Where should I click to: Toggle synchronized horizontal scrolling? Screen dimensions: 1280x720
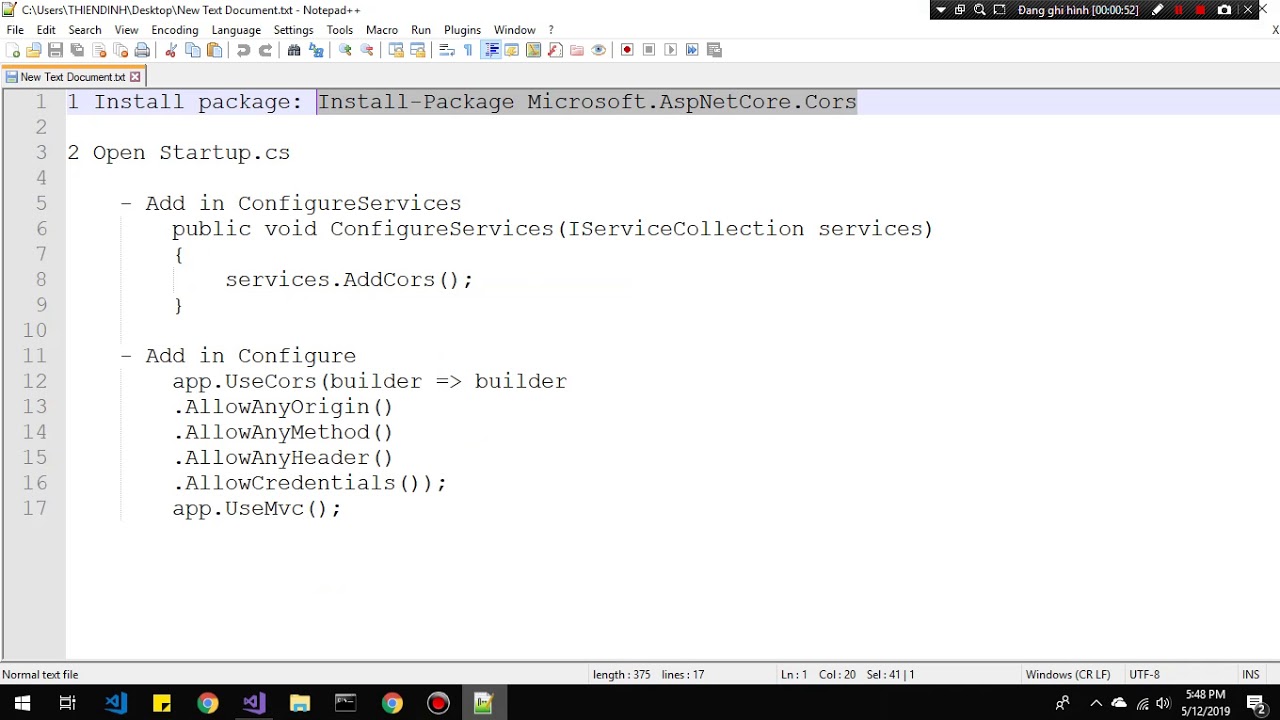click(418, 50)
